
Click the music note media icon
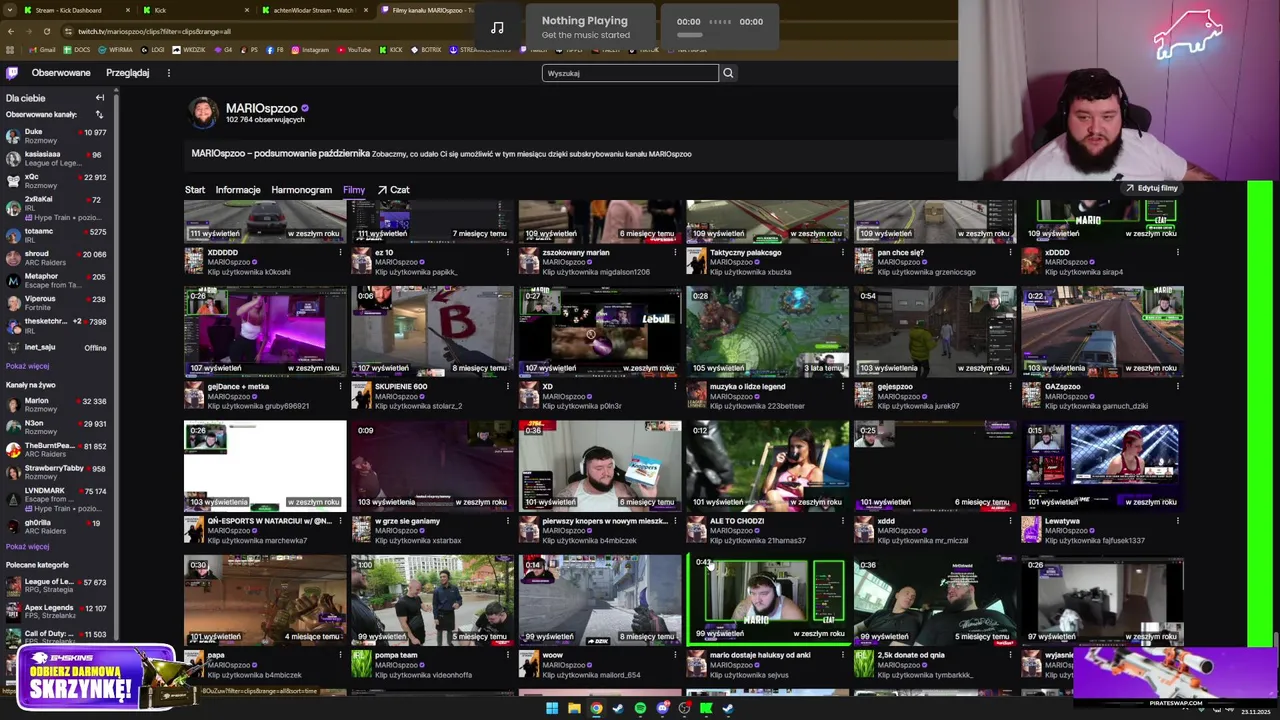pyautogui.click(x=497, y=27)
